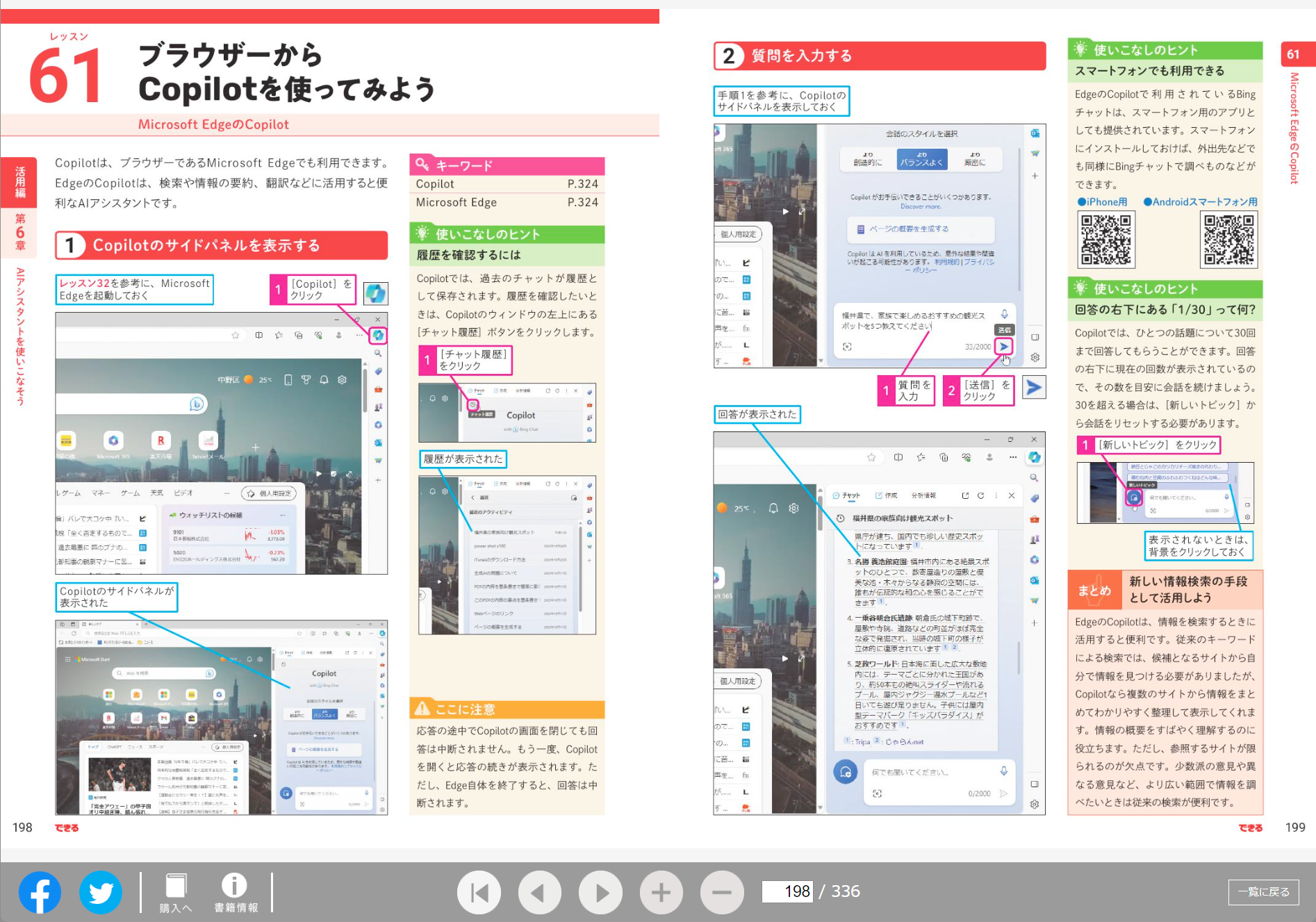Click the keyword row Microsoft Edge P.324
The height and width of the screenshot is (922, 1316).
(507, 202)
